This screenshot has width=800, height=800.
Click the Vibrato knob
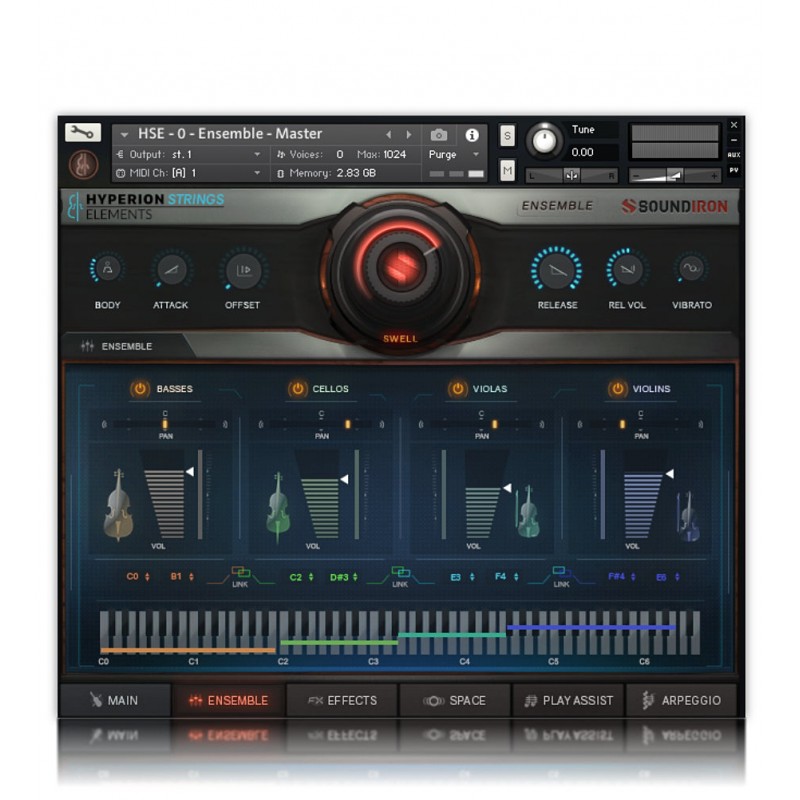[691, 268]
